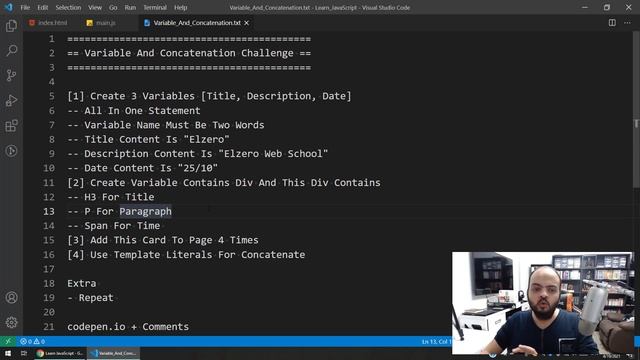
Task: Click the line "[1] Create 3 Variables [Title, Description, Date]"
Action: click(x=209, y=96)
